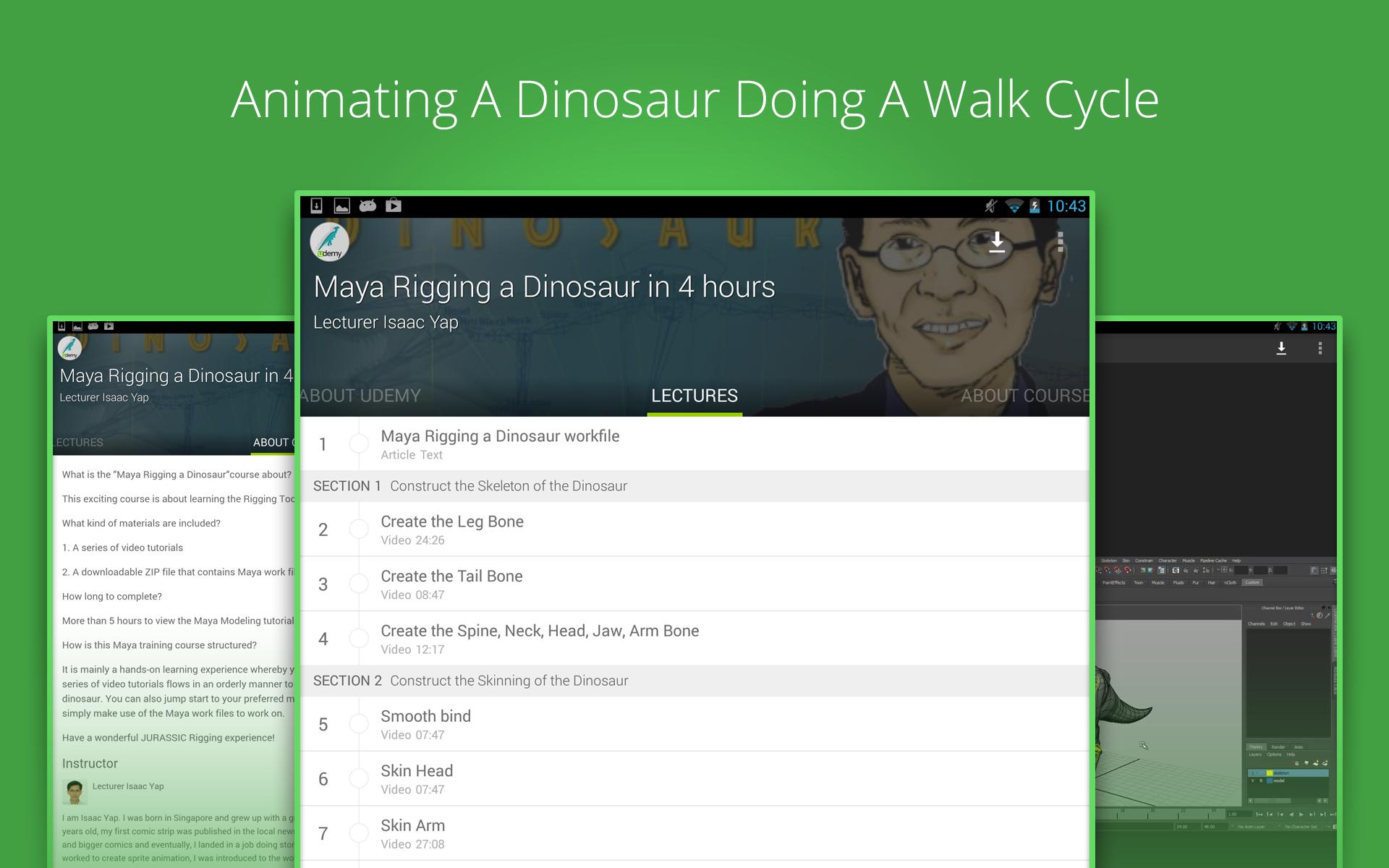Screen dimensions: 1389x868
Task: Switch to the ABOUT UDEMY tab
Action: point(362,396)
